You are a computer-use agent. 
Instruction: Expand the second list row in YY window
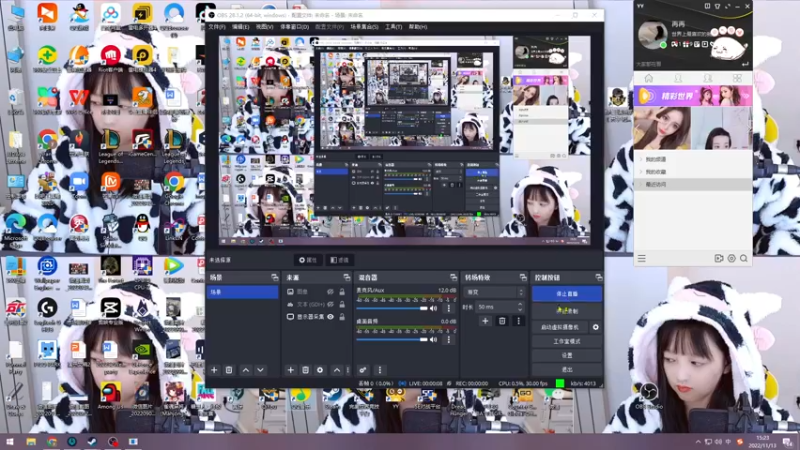(641, 172)
